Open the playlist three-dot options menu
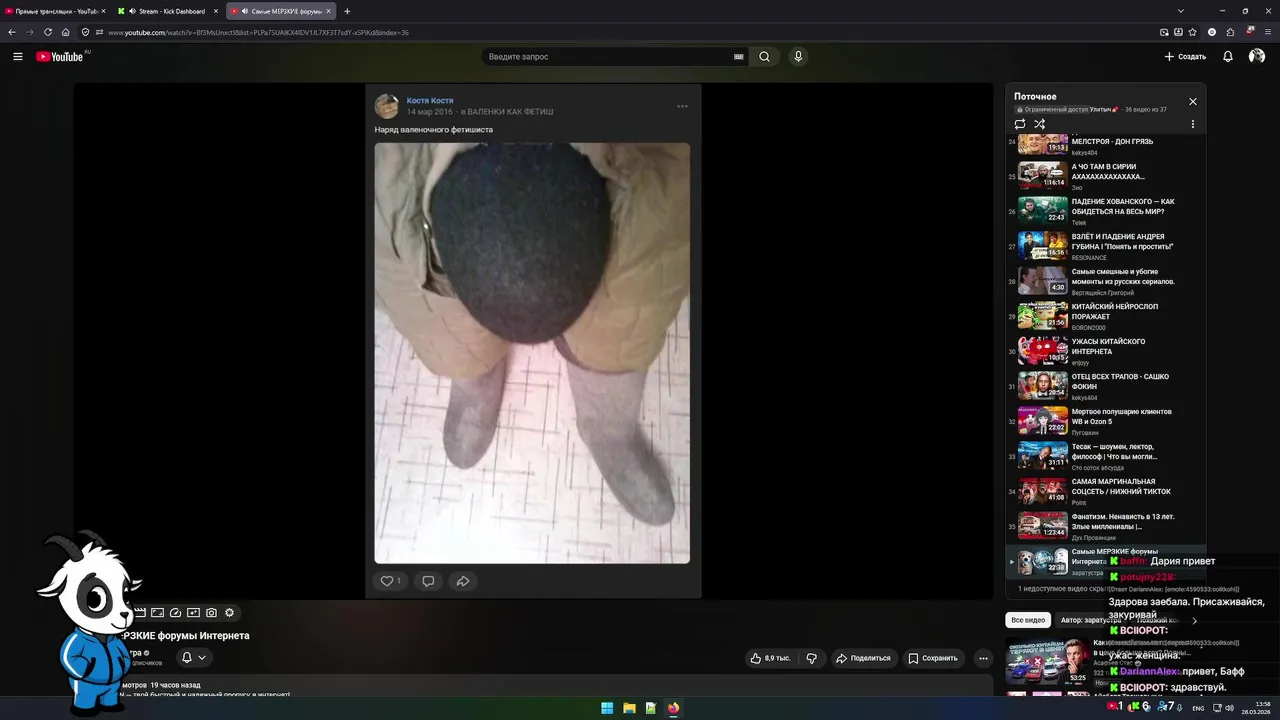 (1192, 124)
